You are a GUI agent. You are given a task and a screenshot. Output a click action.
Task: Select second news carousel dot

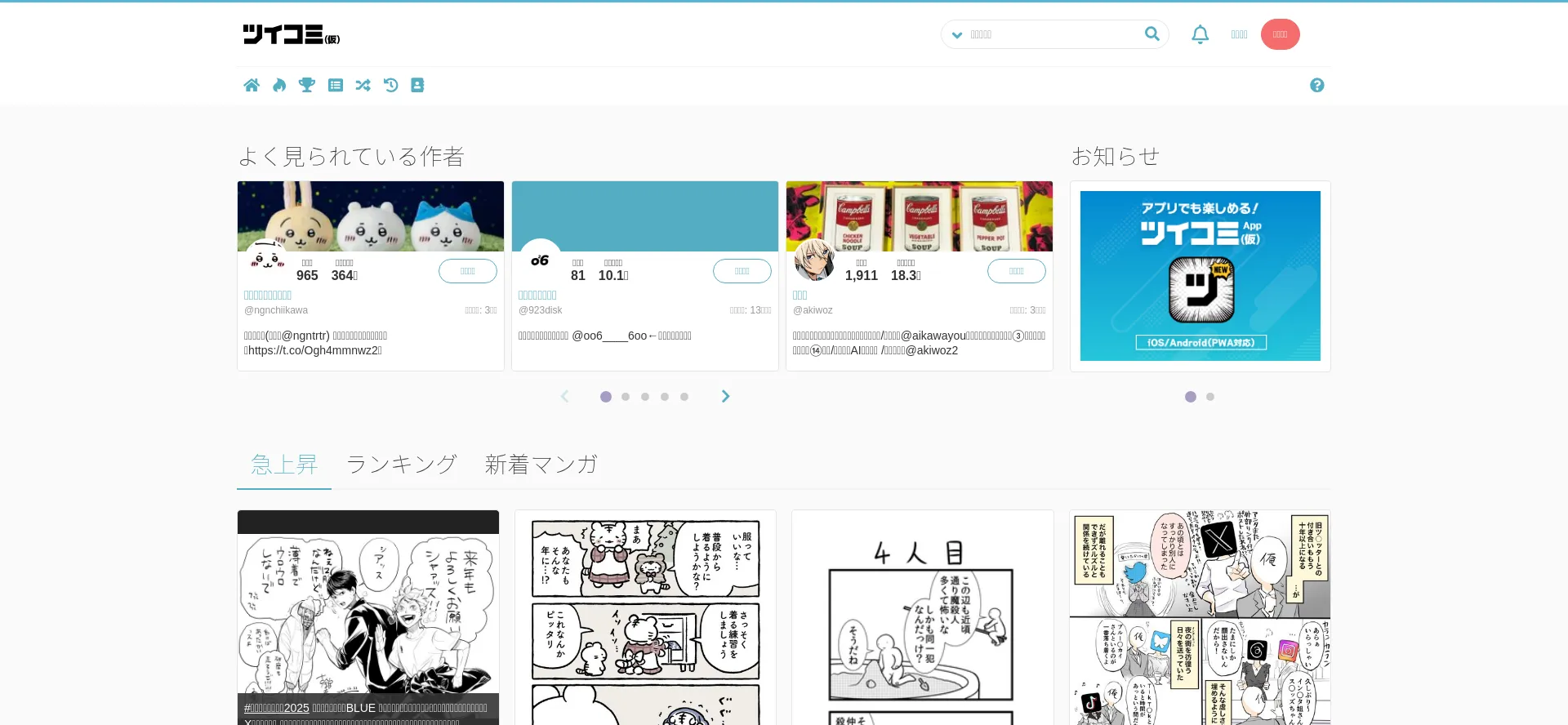pyautogui.click(x=1210, y=397)
